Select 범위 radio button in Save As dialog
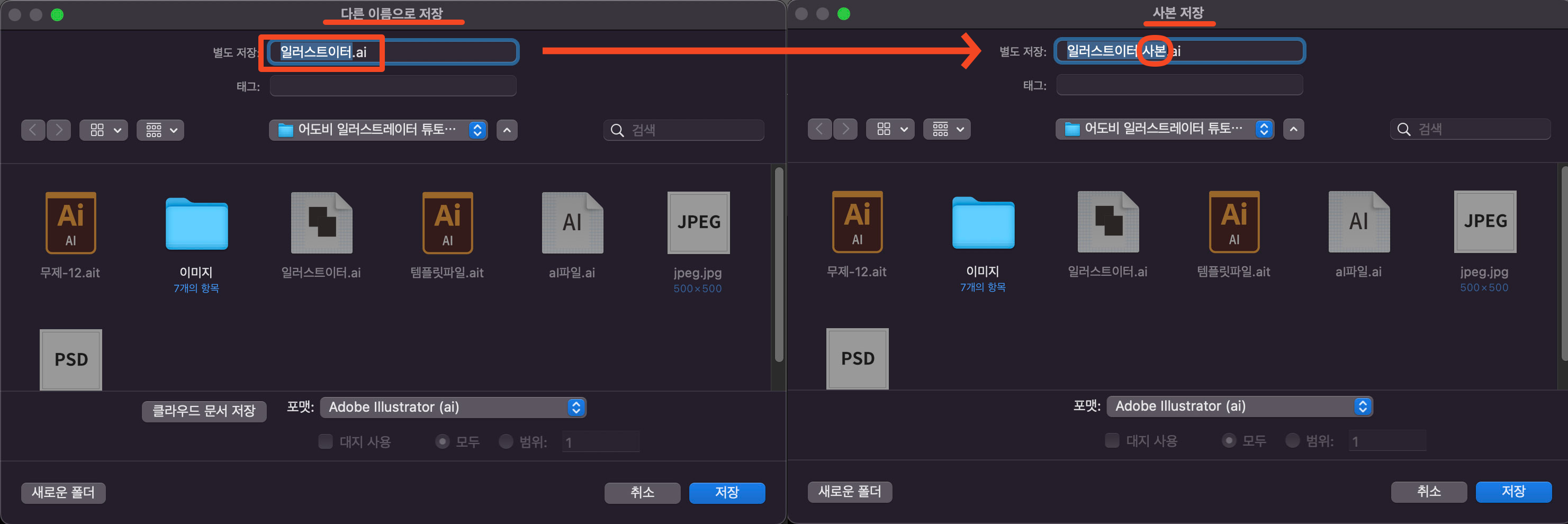 [506, 441]
